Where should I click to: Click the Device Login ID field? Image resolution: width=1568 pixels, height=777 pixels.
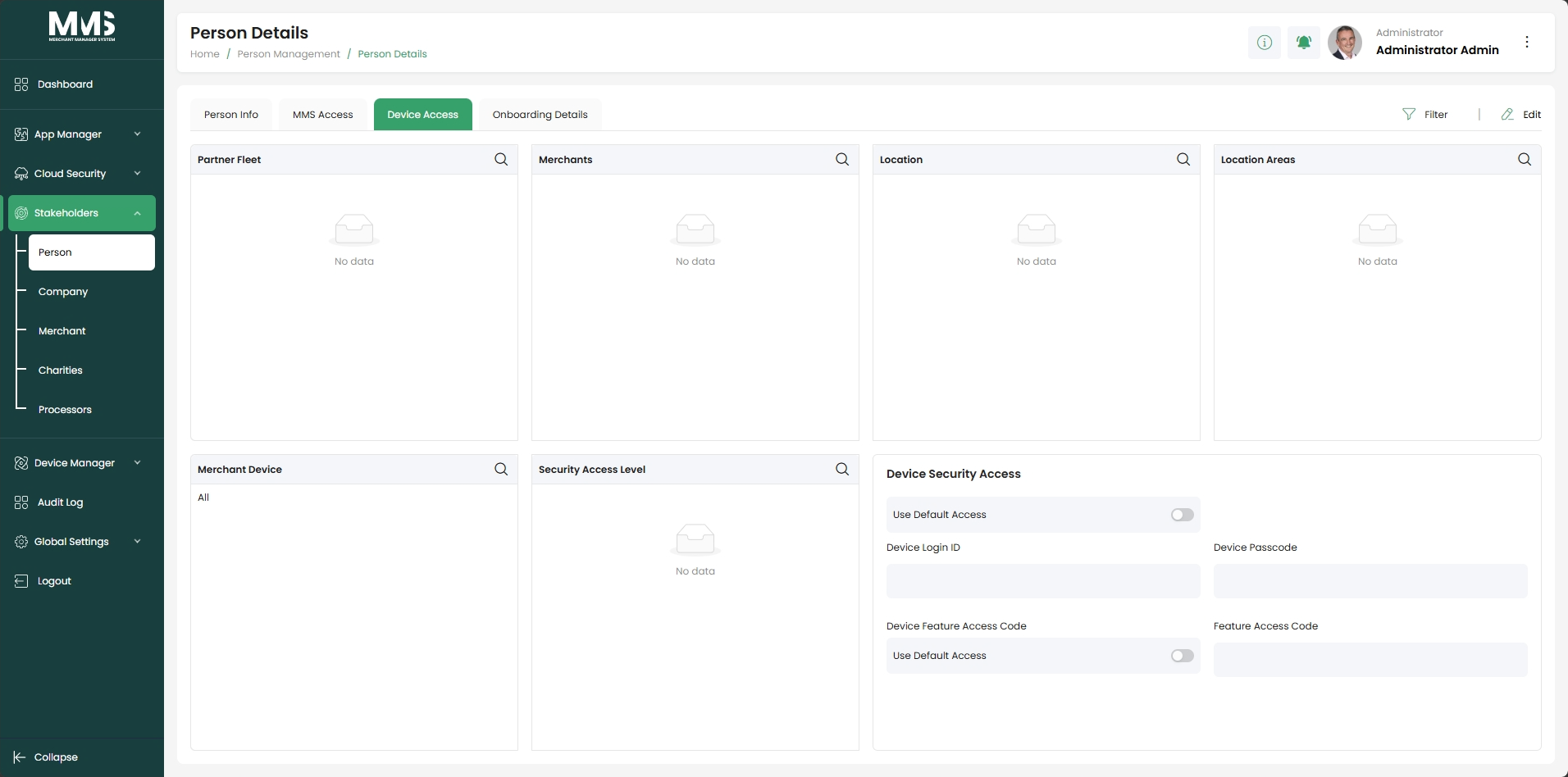[1043, 581]
